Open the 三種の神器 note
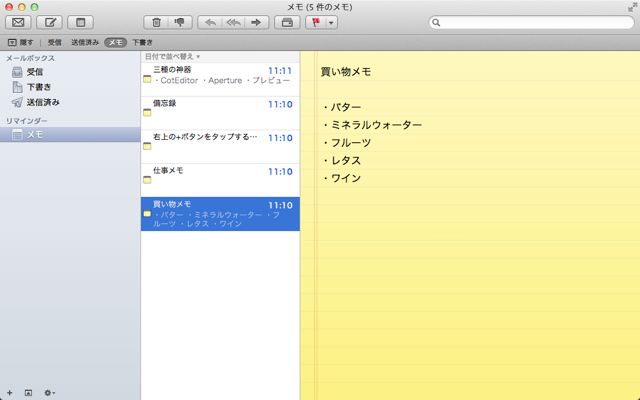 tap(220, 79)
